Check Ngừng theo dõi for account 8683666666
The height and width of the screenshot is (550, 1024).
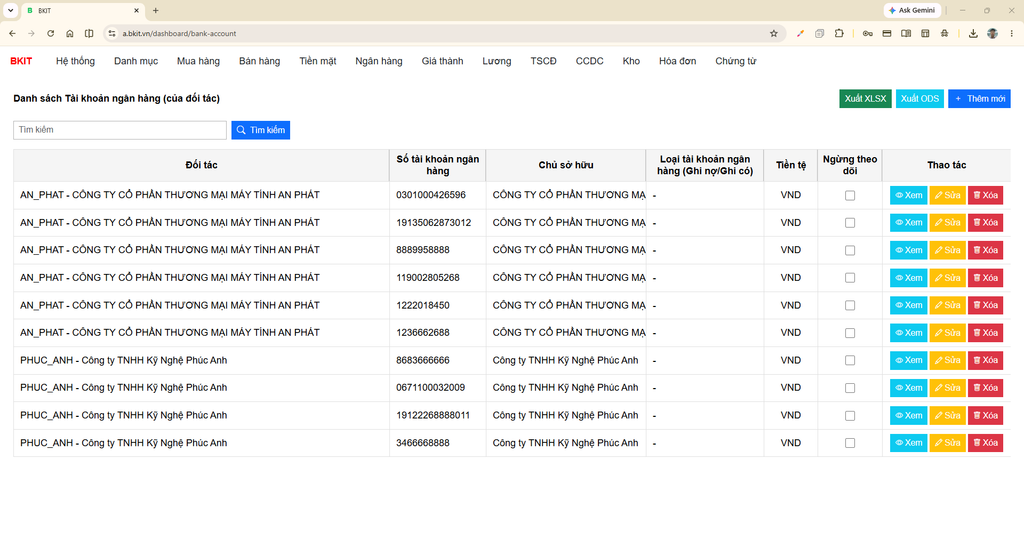(850, 361)
